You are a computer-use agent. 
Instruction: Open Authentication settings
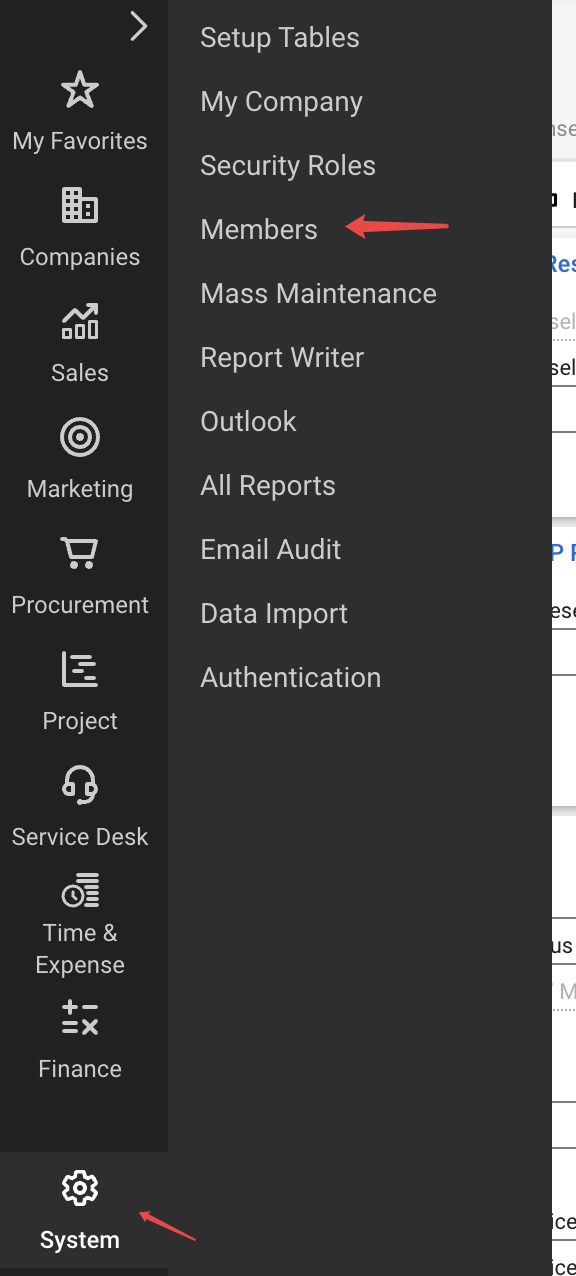point(291,677)
